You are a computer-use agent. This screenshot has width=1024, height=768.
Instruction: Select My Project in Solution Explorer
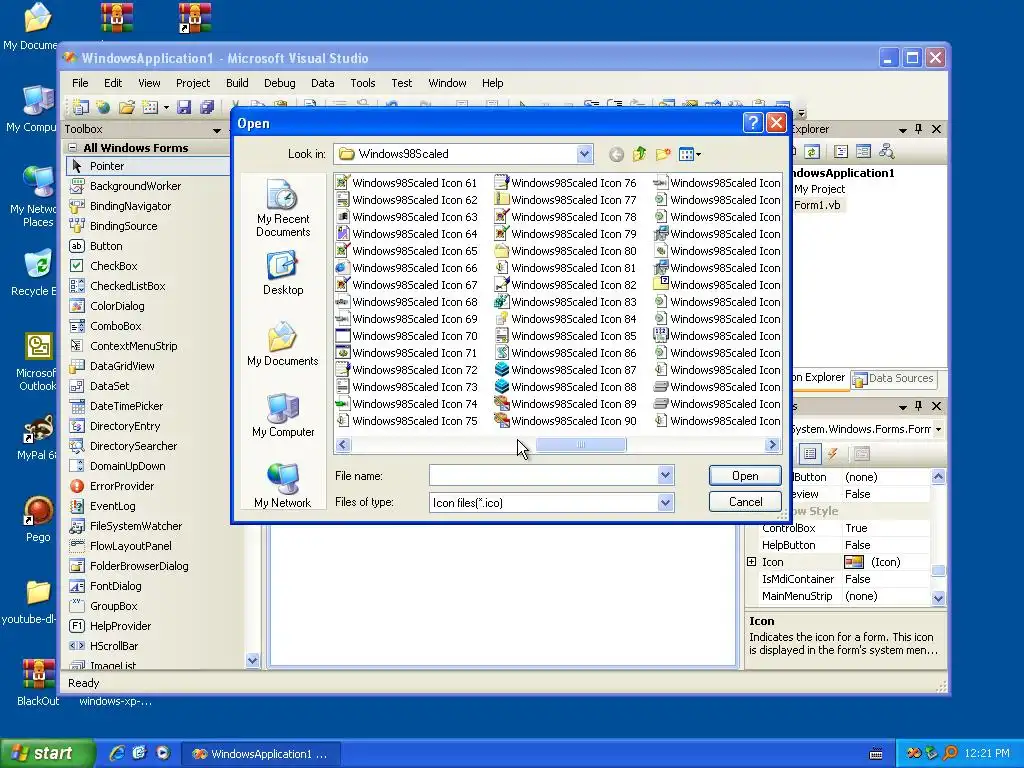819,189
